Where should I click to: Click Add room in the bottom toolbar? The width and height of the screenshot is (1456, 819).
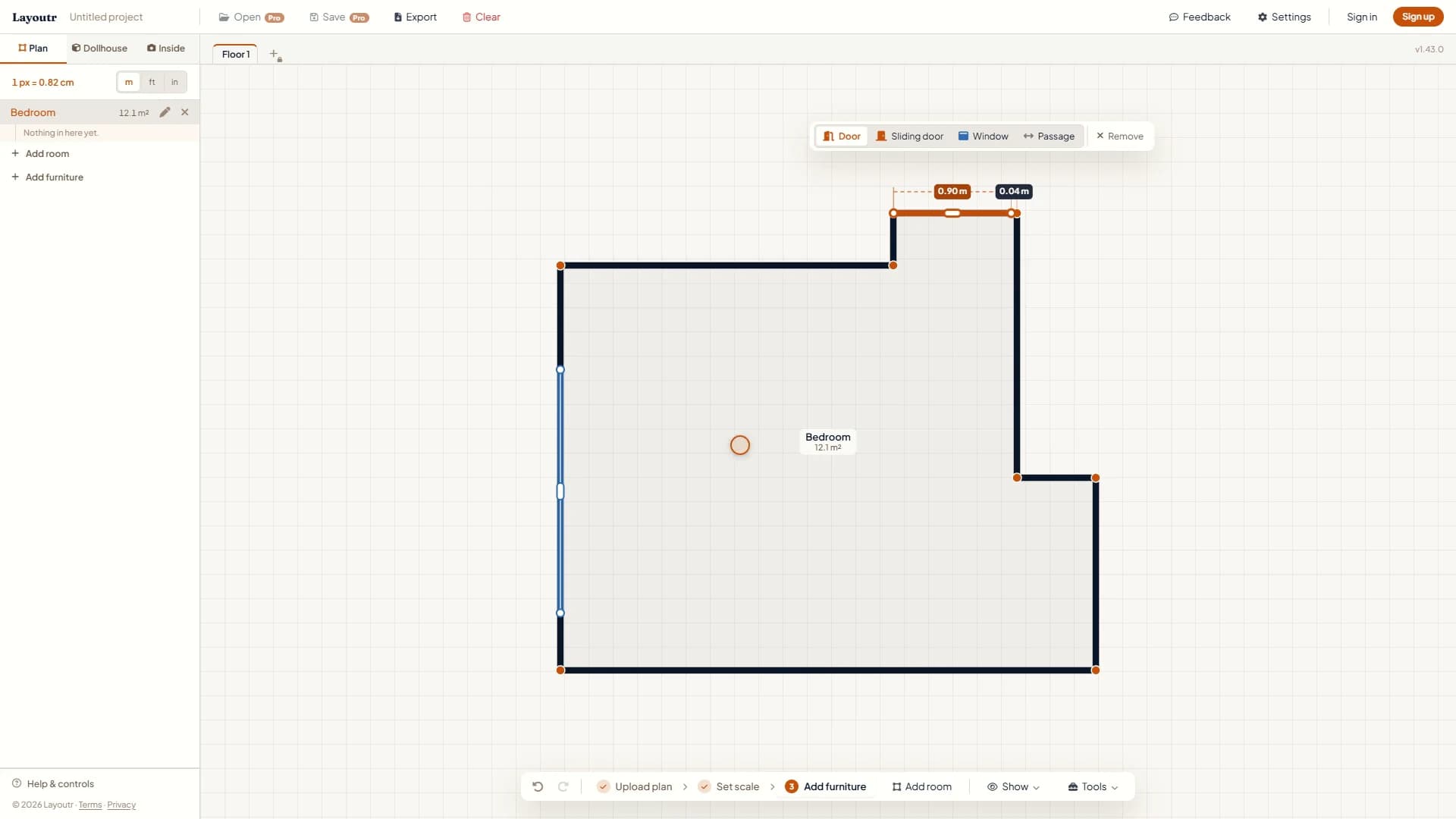[x=921, y=786]
